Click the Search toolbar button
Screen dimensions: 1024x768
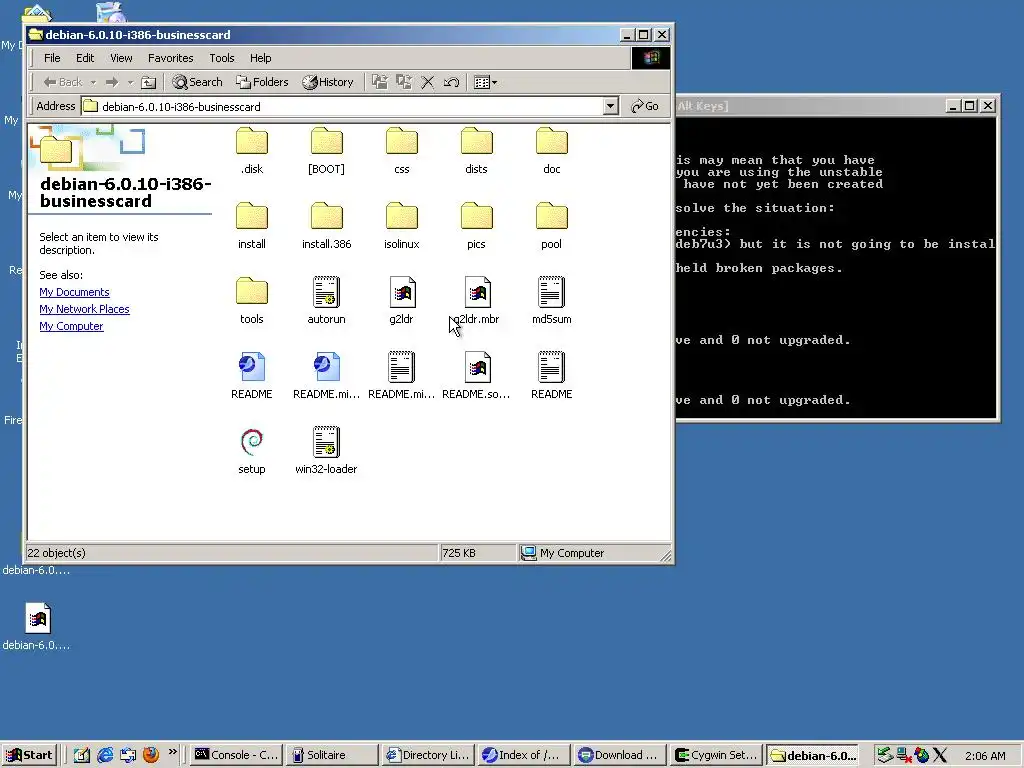tap(197, 82)
